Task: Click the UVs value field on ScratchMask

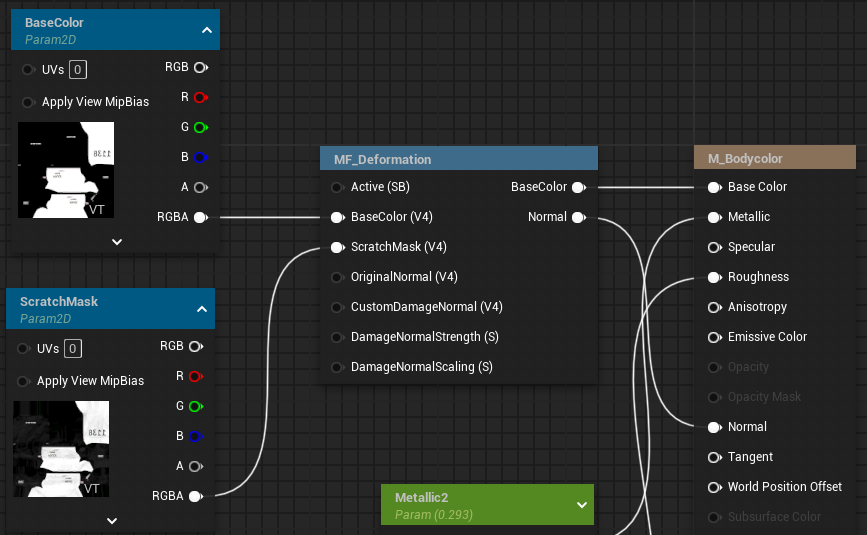Action: (73, 349)
